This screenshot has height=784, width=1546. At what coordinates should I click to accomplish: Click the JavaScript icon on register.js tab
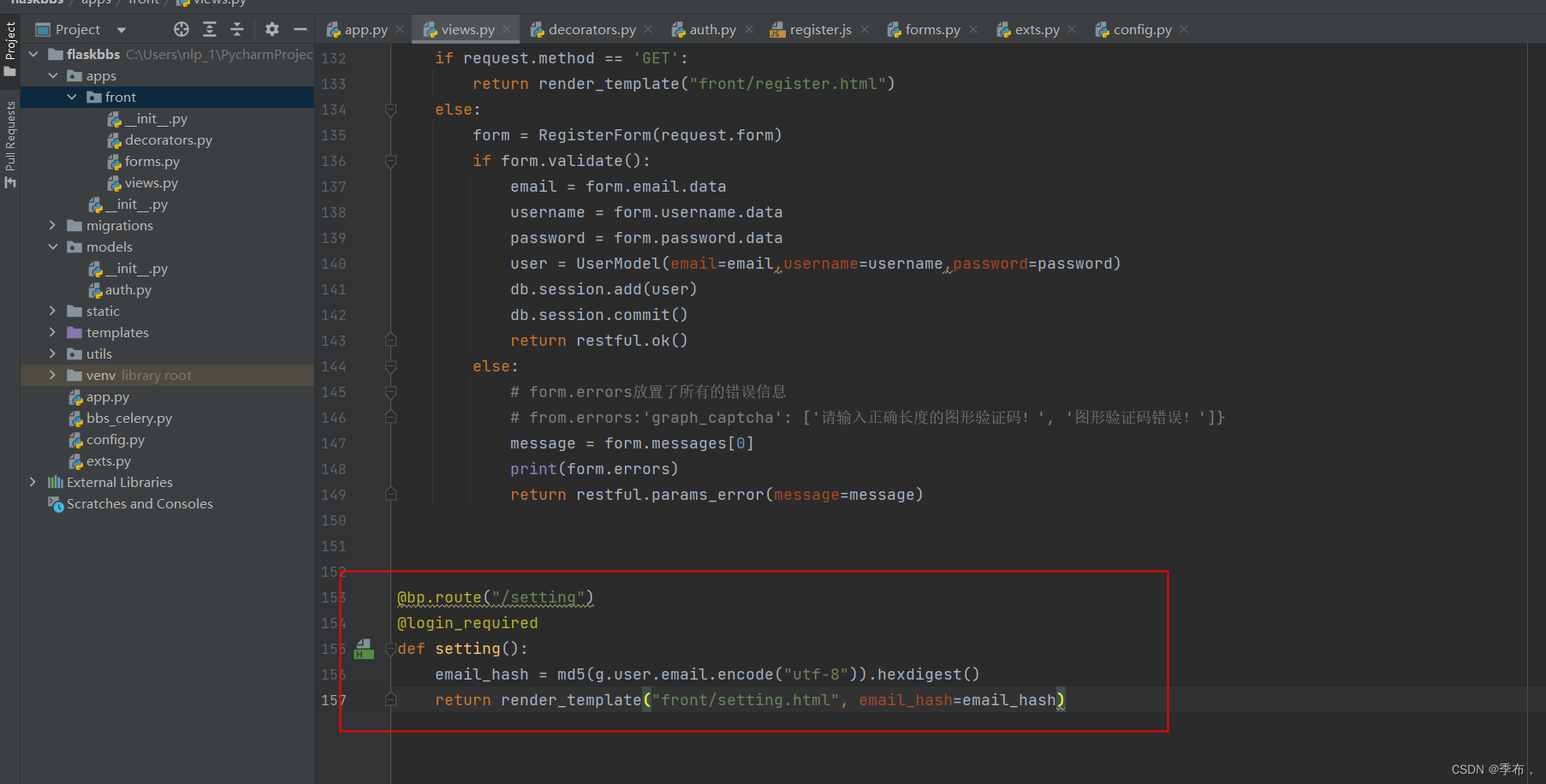point(777,28)
